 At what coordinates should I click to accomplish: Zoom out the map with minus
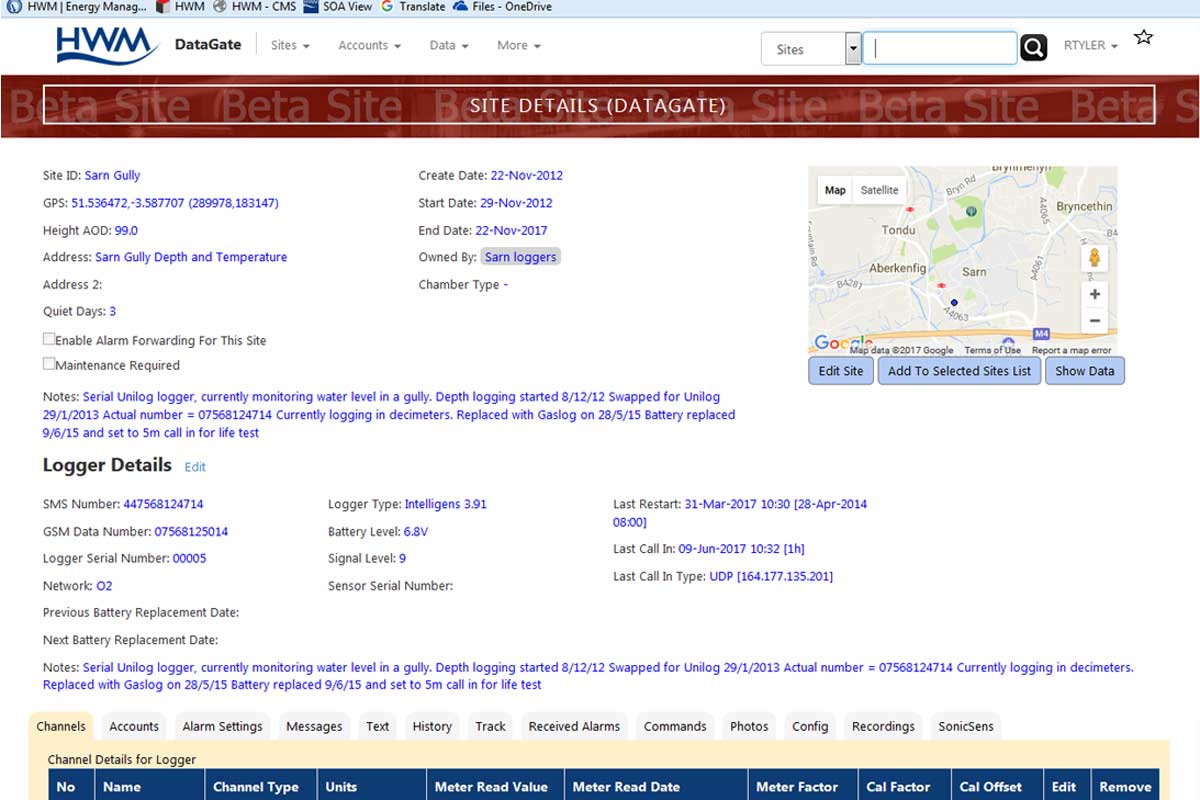coord(1095,320)
